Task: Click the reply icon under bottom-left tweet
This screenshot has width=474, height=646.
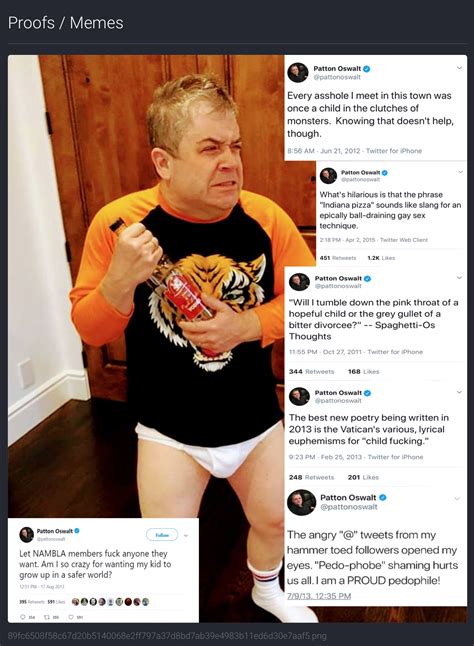Action: [x=23, y=617]
